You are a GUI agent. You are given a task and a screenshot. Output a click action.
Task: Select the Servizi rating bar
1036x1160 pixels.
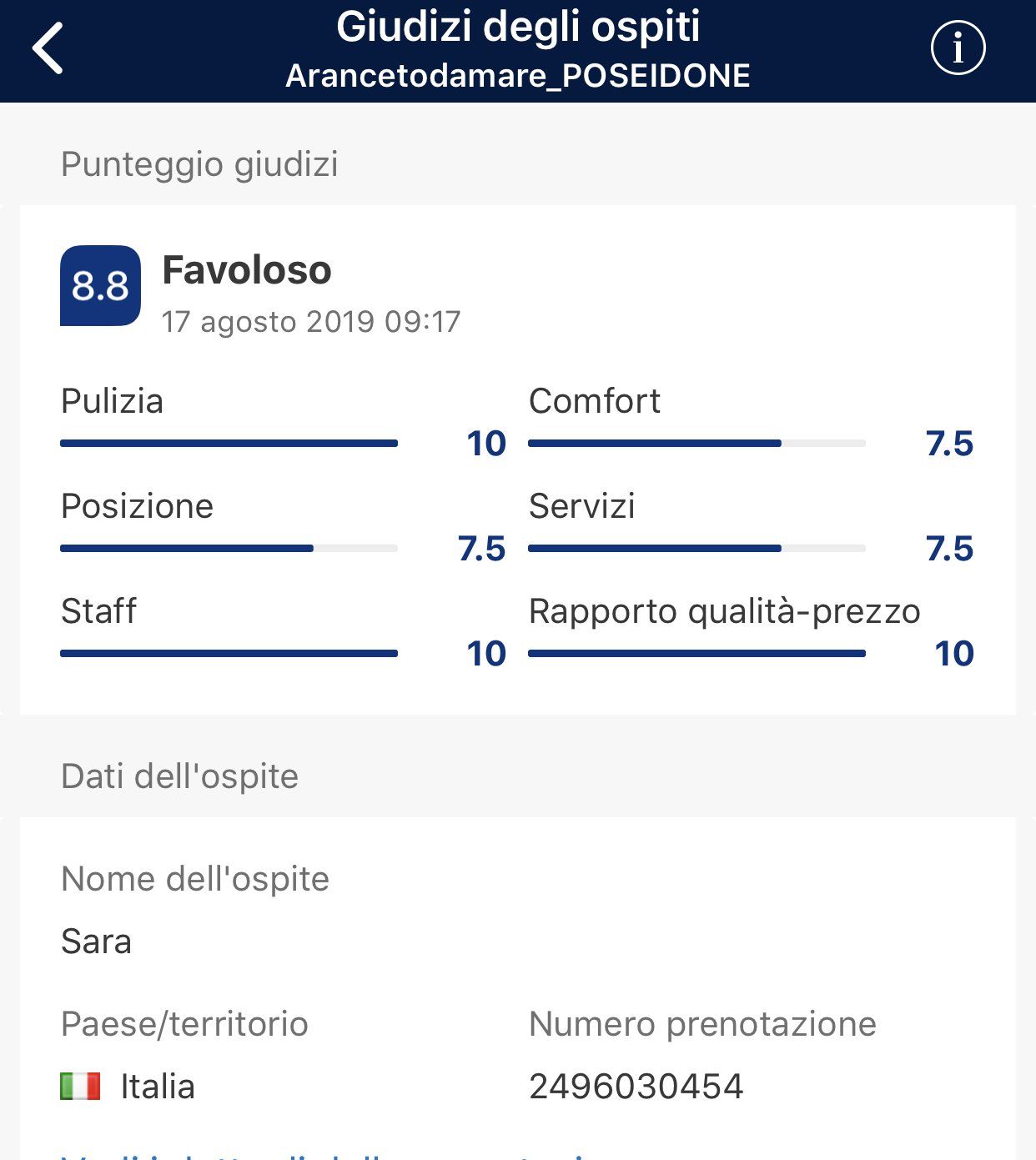[697, 549]
